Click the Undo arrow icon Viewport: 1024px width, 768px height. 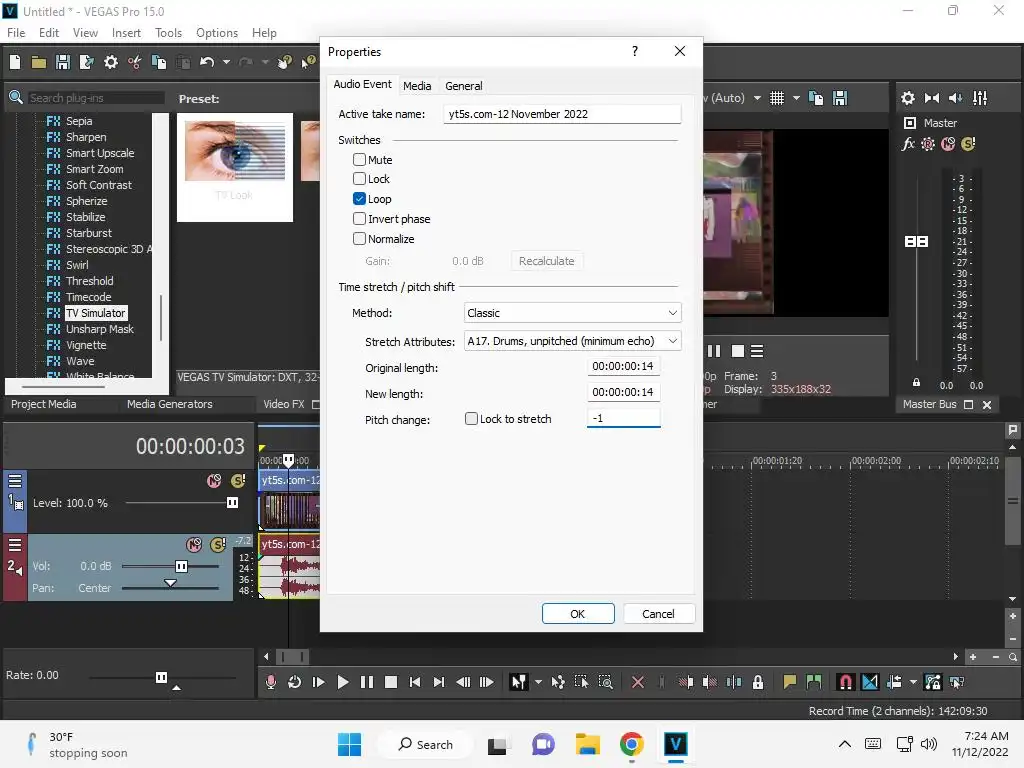point(207,62)
